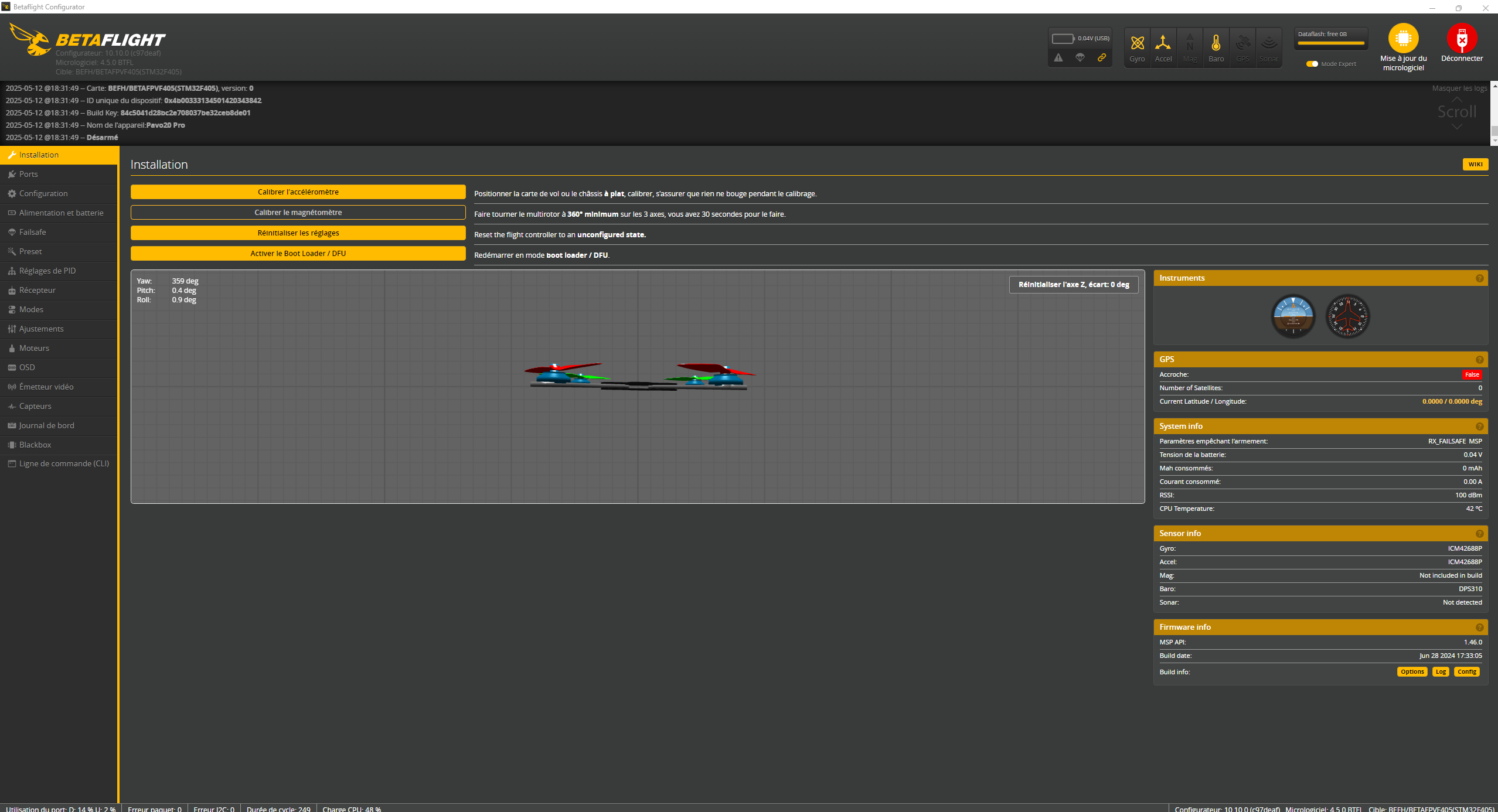Open firmware update via chip icon
This screenshot has width=1498, height=812.
[1403, 39]
